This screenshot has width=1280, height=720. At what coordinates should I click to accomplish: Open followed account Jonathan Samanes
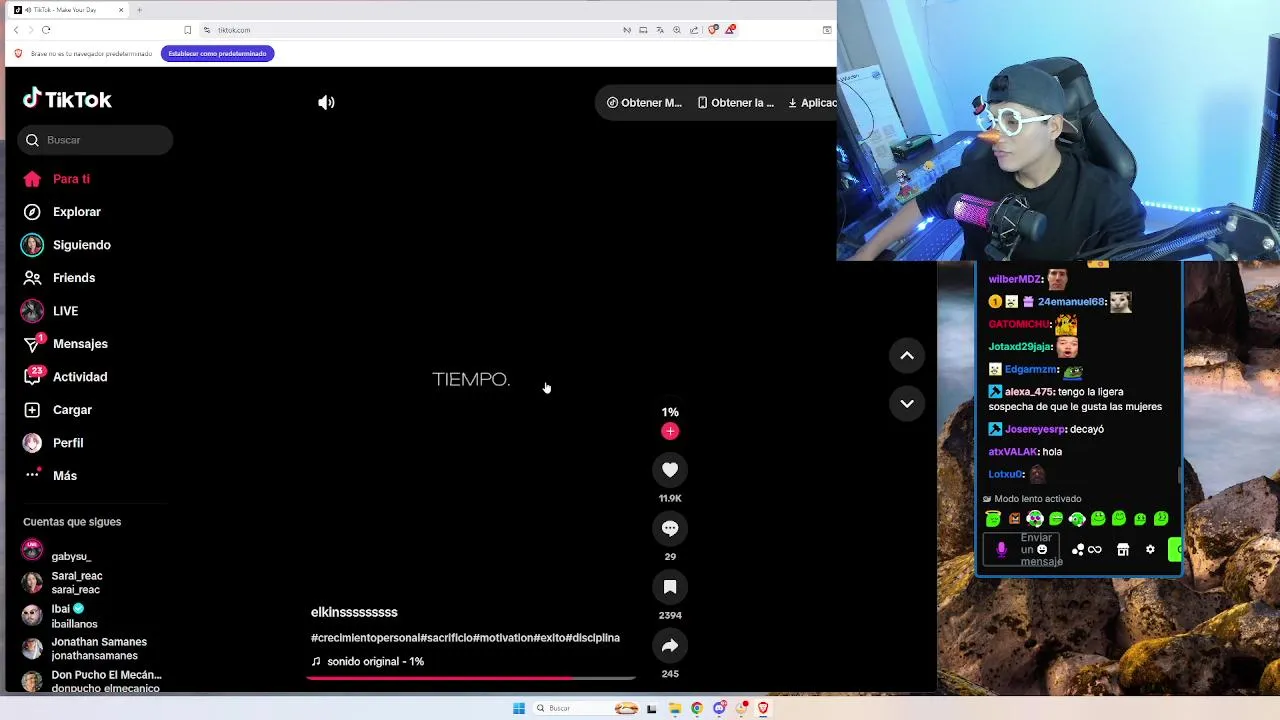point(85,649)
